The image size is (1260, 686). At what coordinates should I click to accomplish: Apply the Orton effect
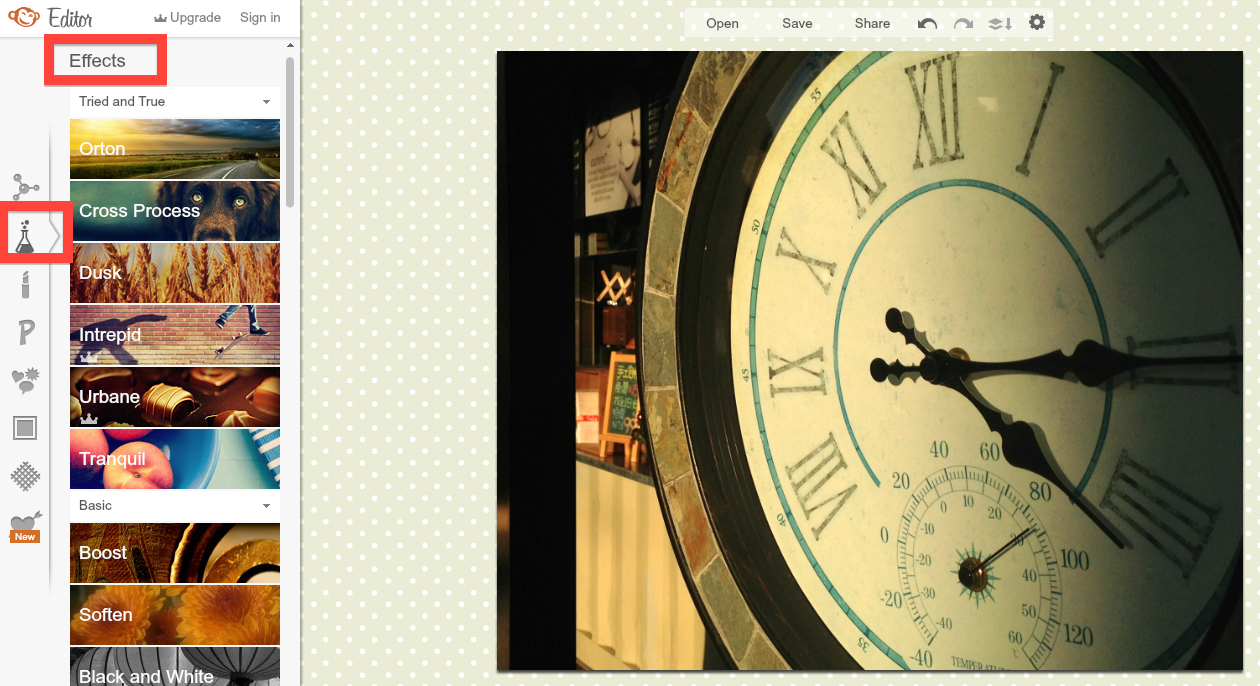tap(175, 149)
